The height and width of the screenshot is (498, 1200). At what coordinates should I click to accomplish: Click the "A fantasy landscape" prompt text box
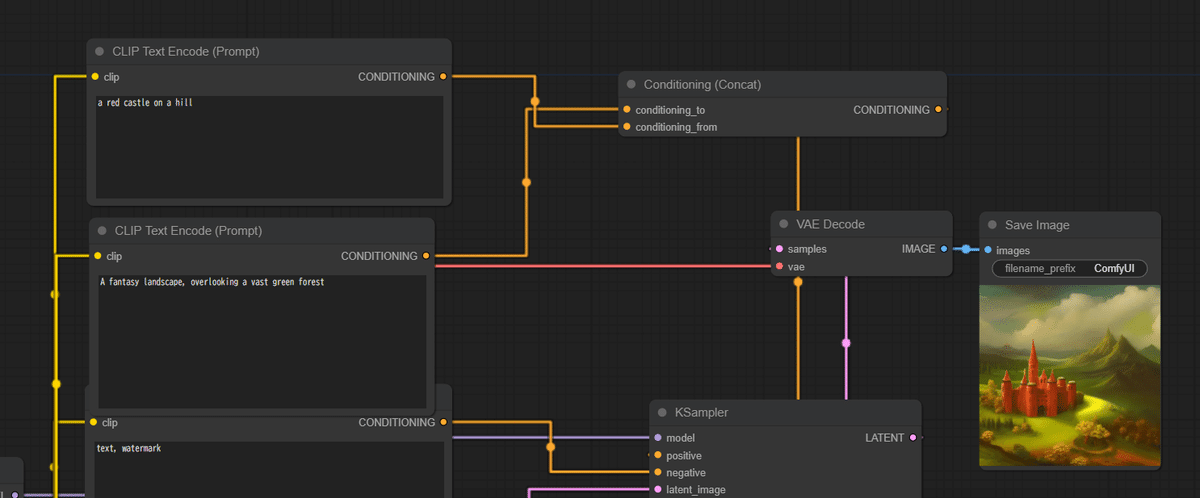pos(260,340)
